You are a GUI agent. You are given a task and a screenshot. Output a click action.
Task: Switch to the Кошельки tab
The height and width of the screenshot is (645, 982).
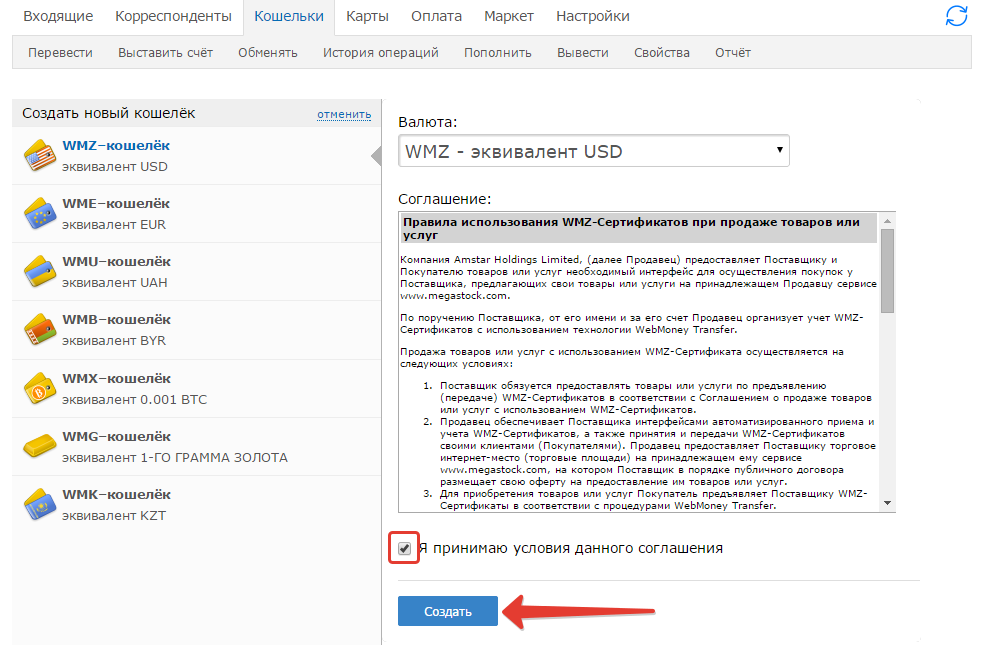(x=289, y=16)
